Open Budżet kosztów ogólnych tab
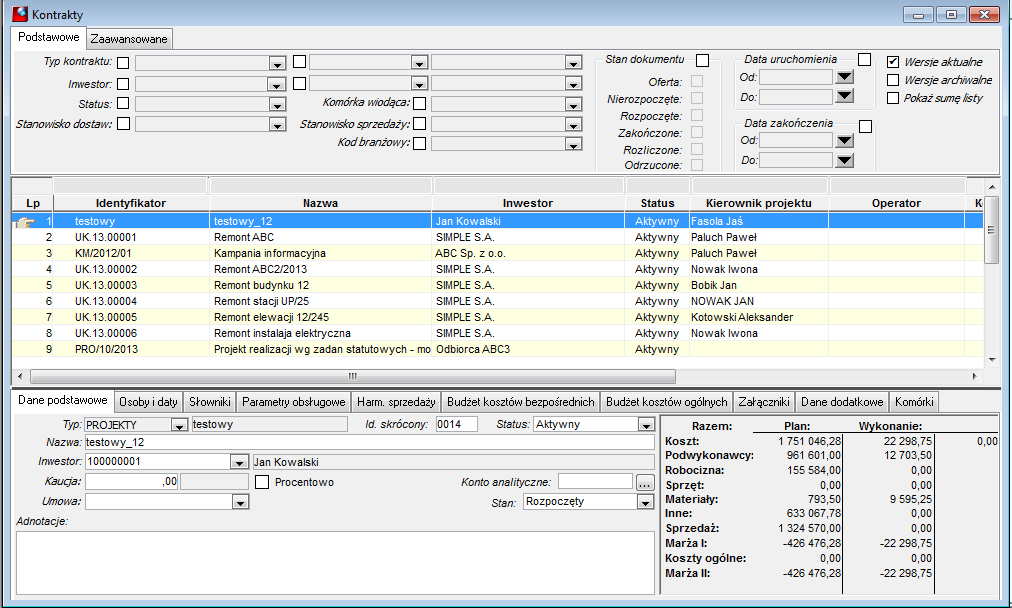This screenshot has height=608, width=1012. pos(667,401)
